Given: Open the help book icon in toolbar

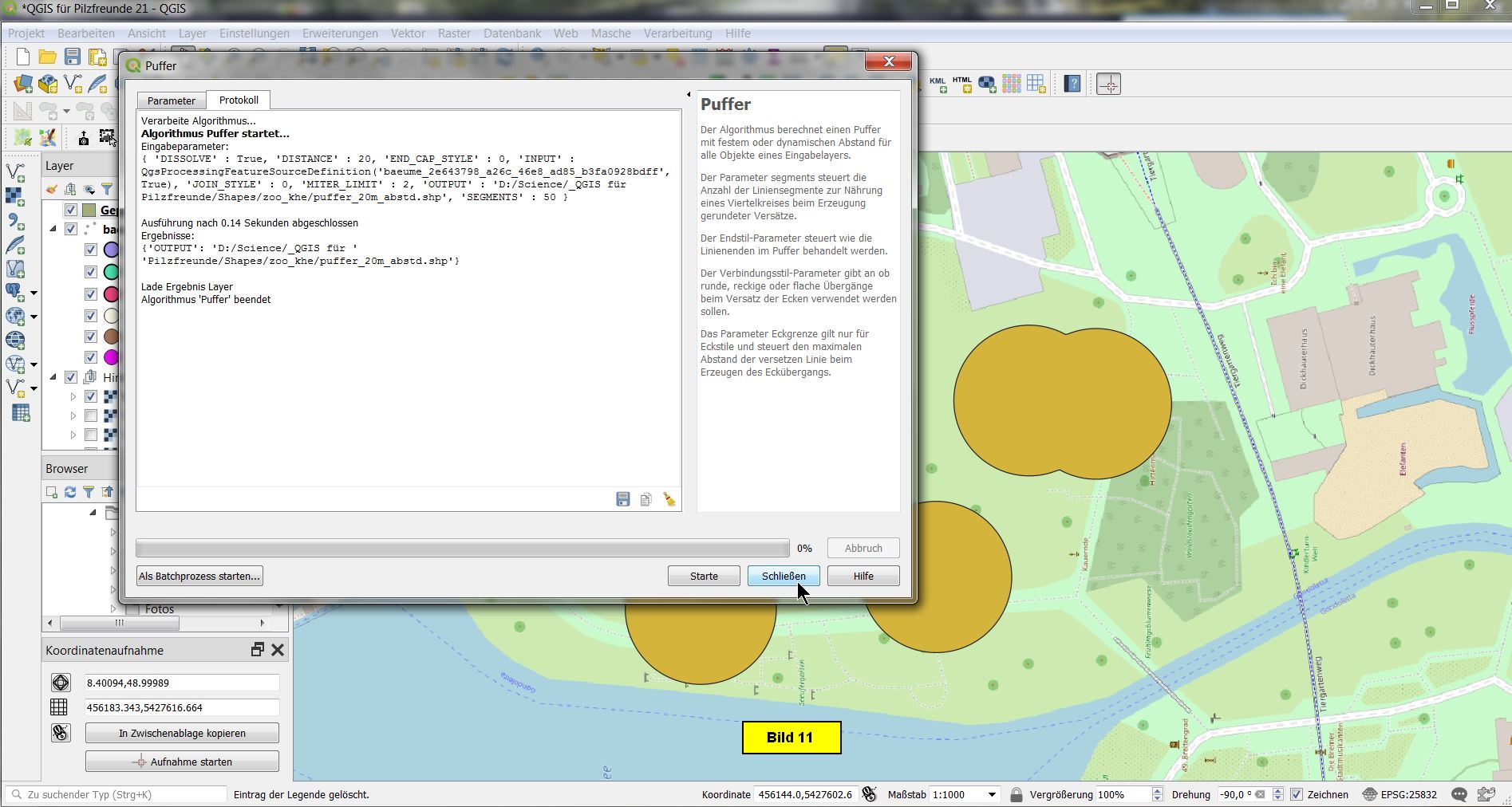Looking at the screenshot, I should (1072, 84).
